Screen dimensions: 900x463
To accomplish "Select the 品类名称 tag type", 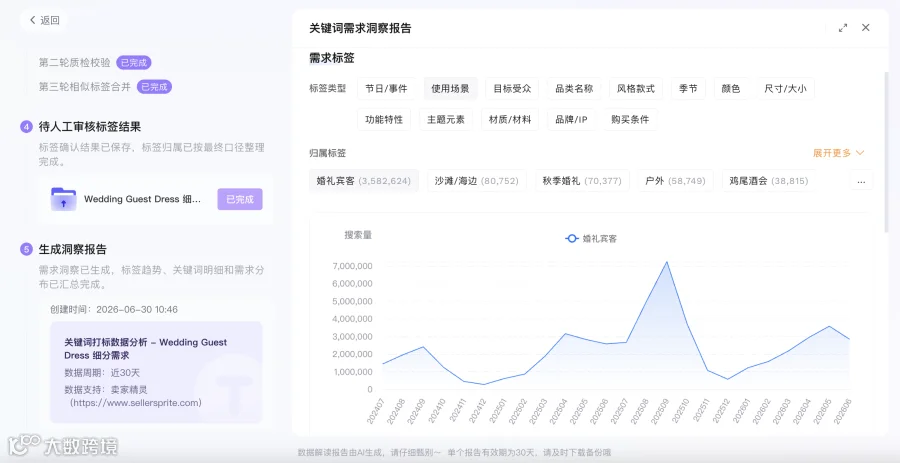I will click(574, 89).
